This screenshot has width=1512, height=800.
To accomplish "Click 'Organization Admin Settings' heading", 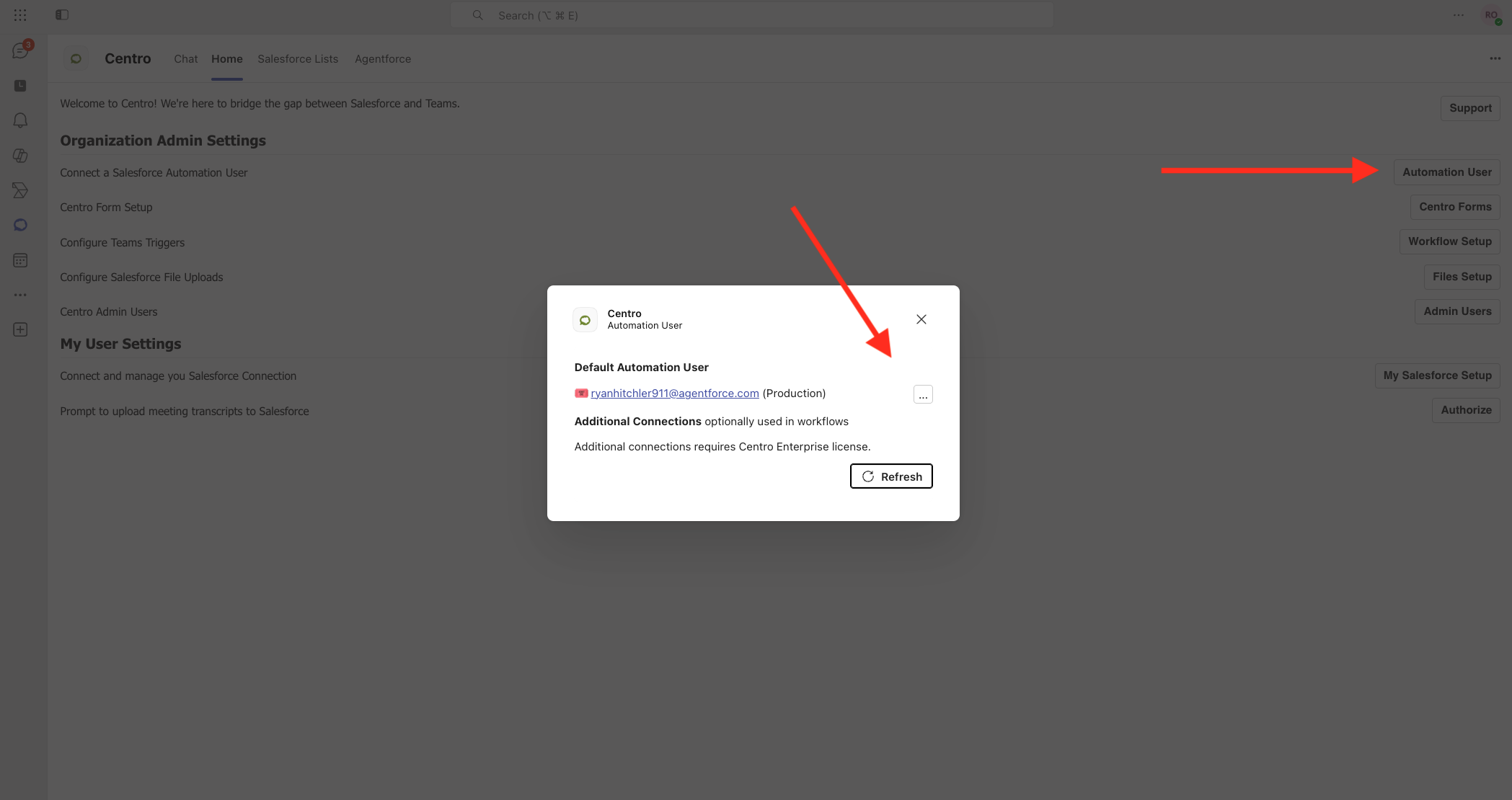I will click(163, 141).
